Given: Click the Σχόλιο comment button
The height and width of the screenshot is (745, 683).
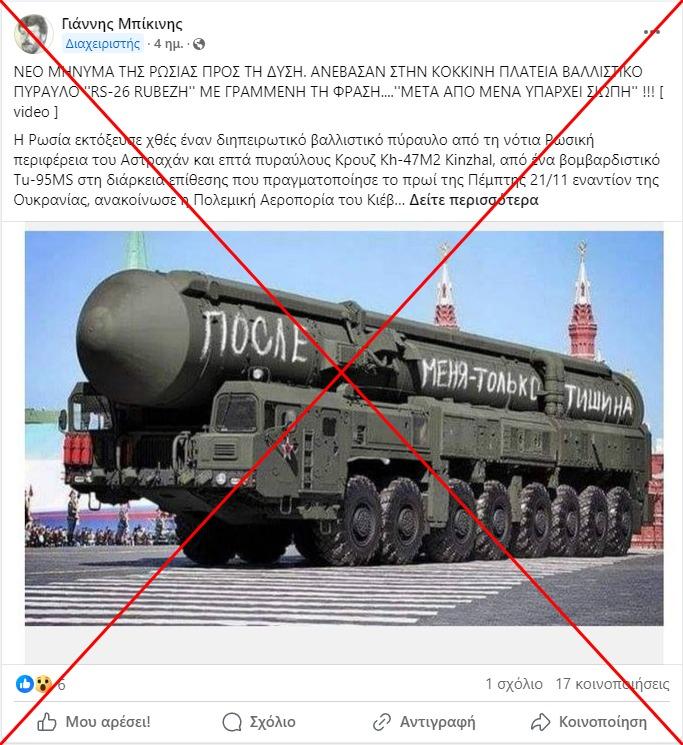Looking at the screenshot, I should [x=259, y=722].
